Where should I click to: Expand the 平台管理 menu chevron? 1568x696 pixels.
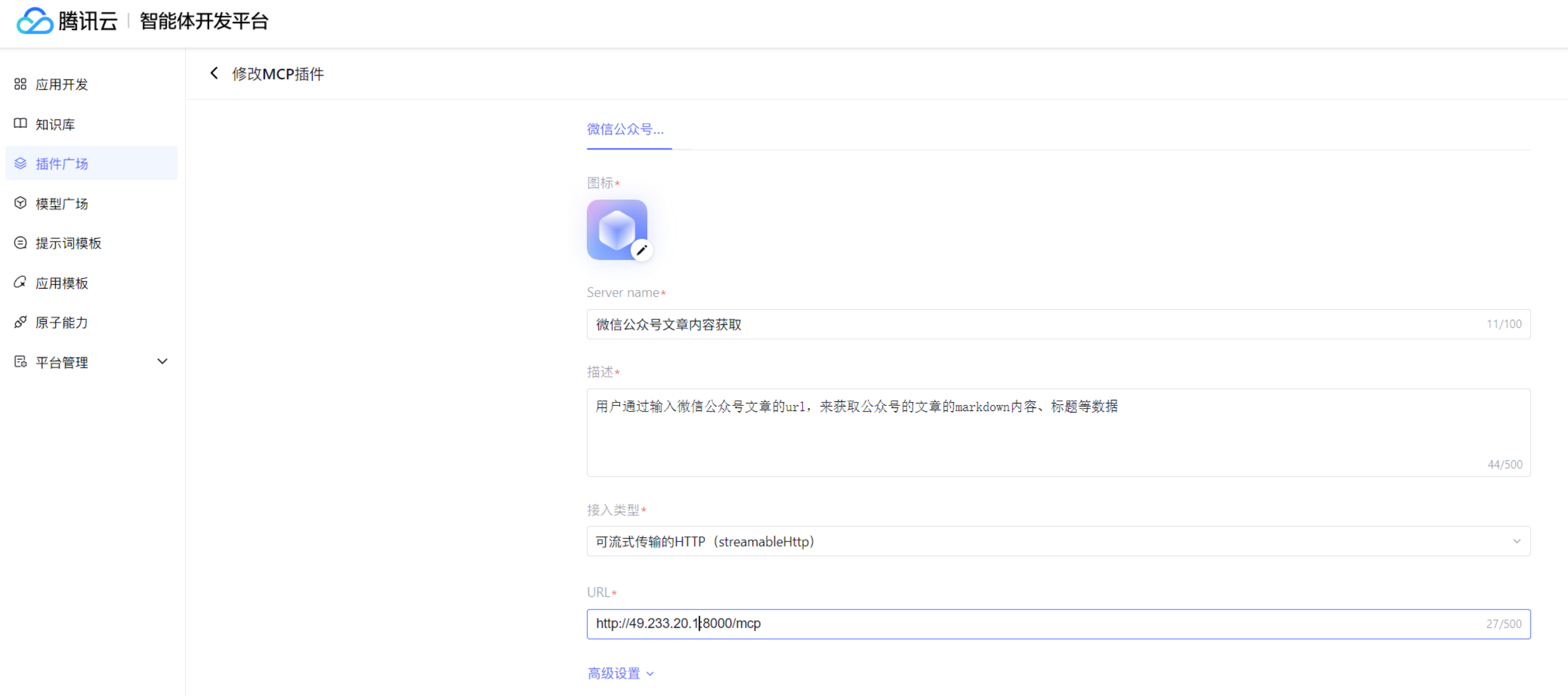tap(162, 362)
